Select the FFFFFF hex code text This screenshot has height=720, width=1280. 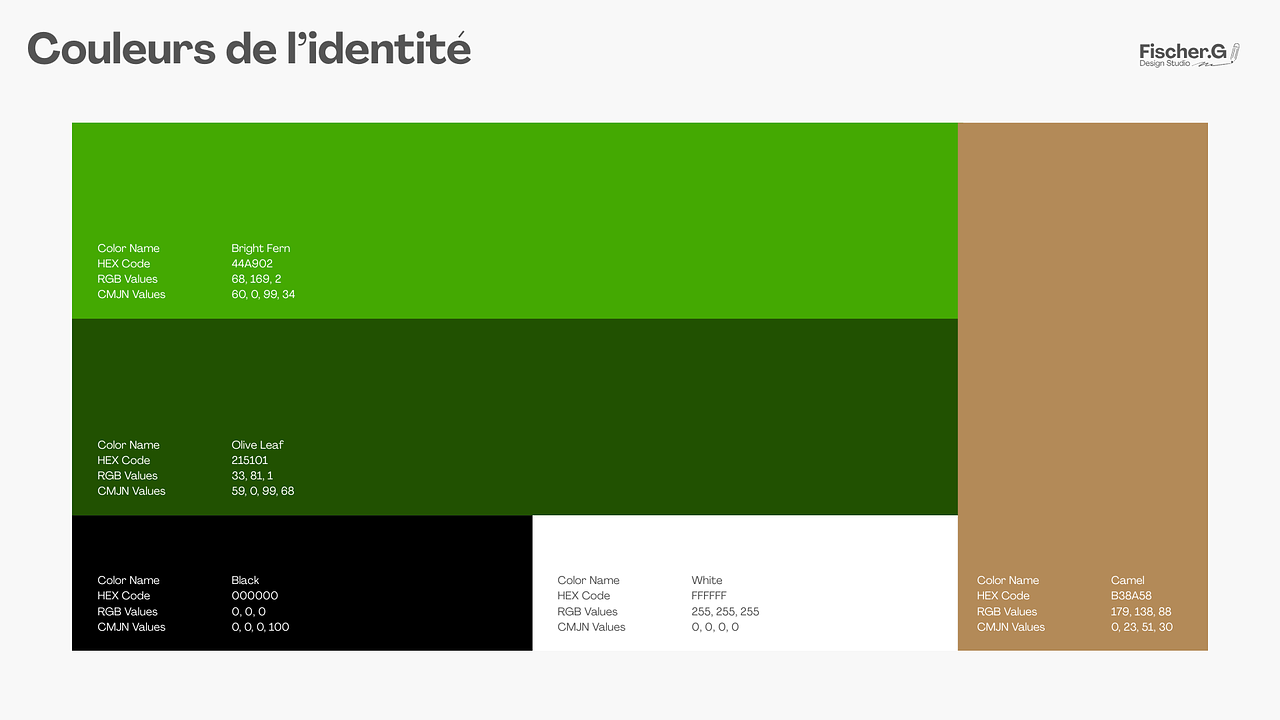(709, 596)
